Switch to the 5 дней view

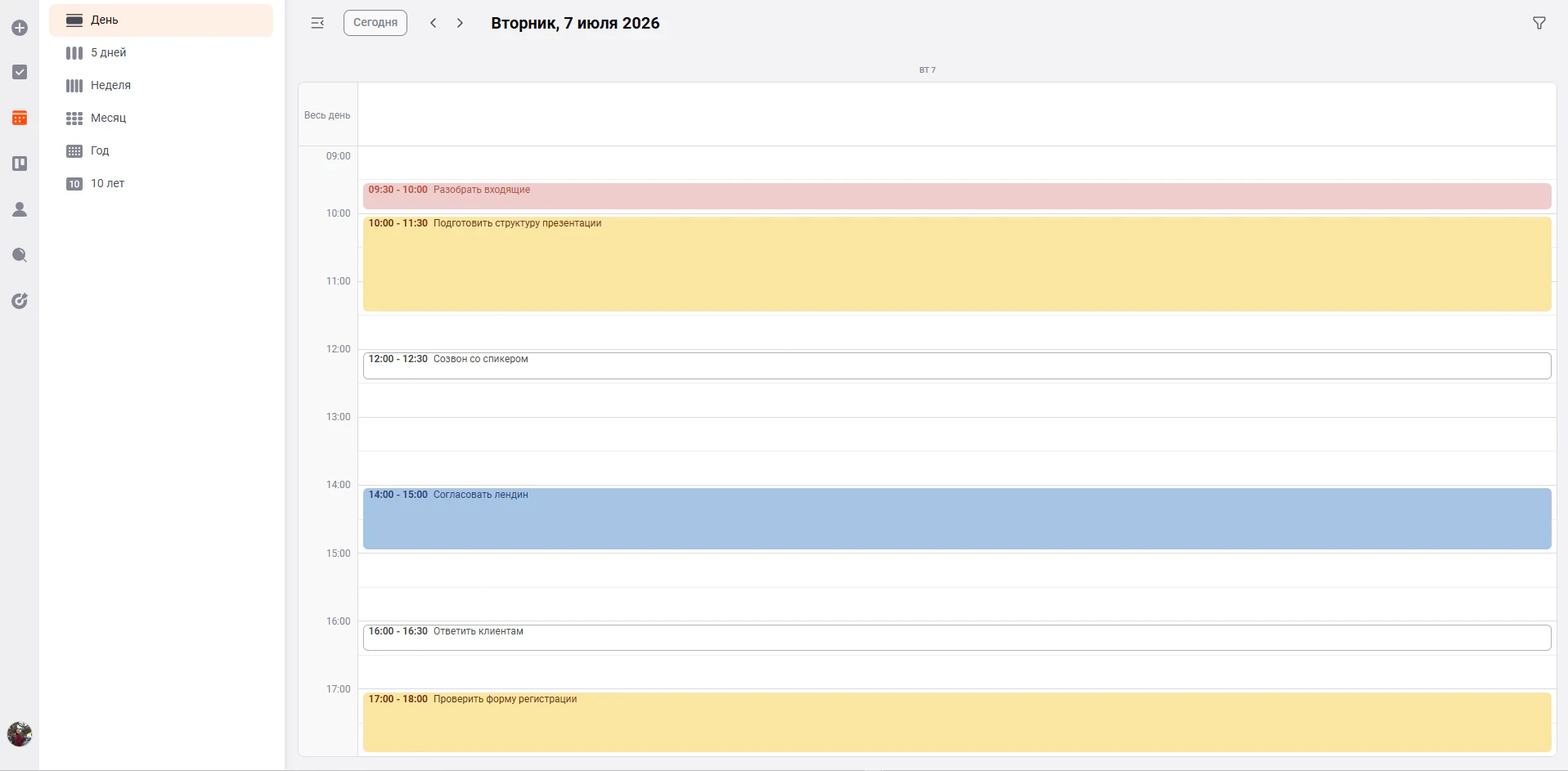coord(161,52)
